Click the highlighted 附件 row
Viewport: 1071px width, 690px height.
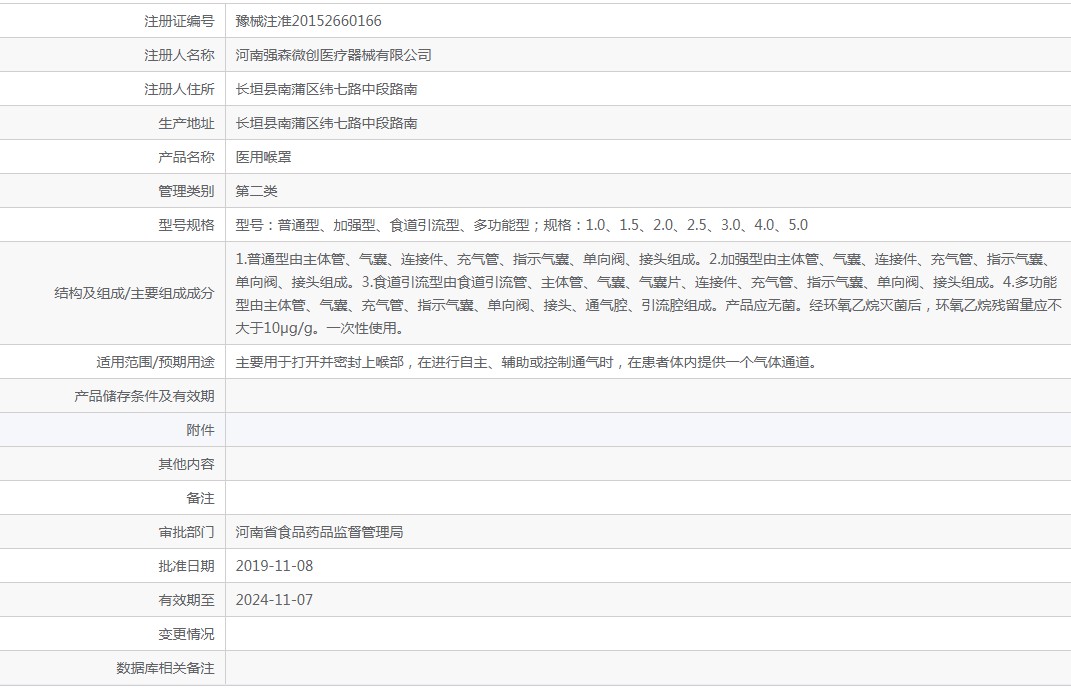click(536, 430)
